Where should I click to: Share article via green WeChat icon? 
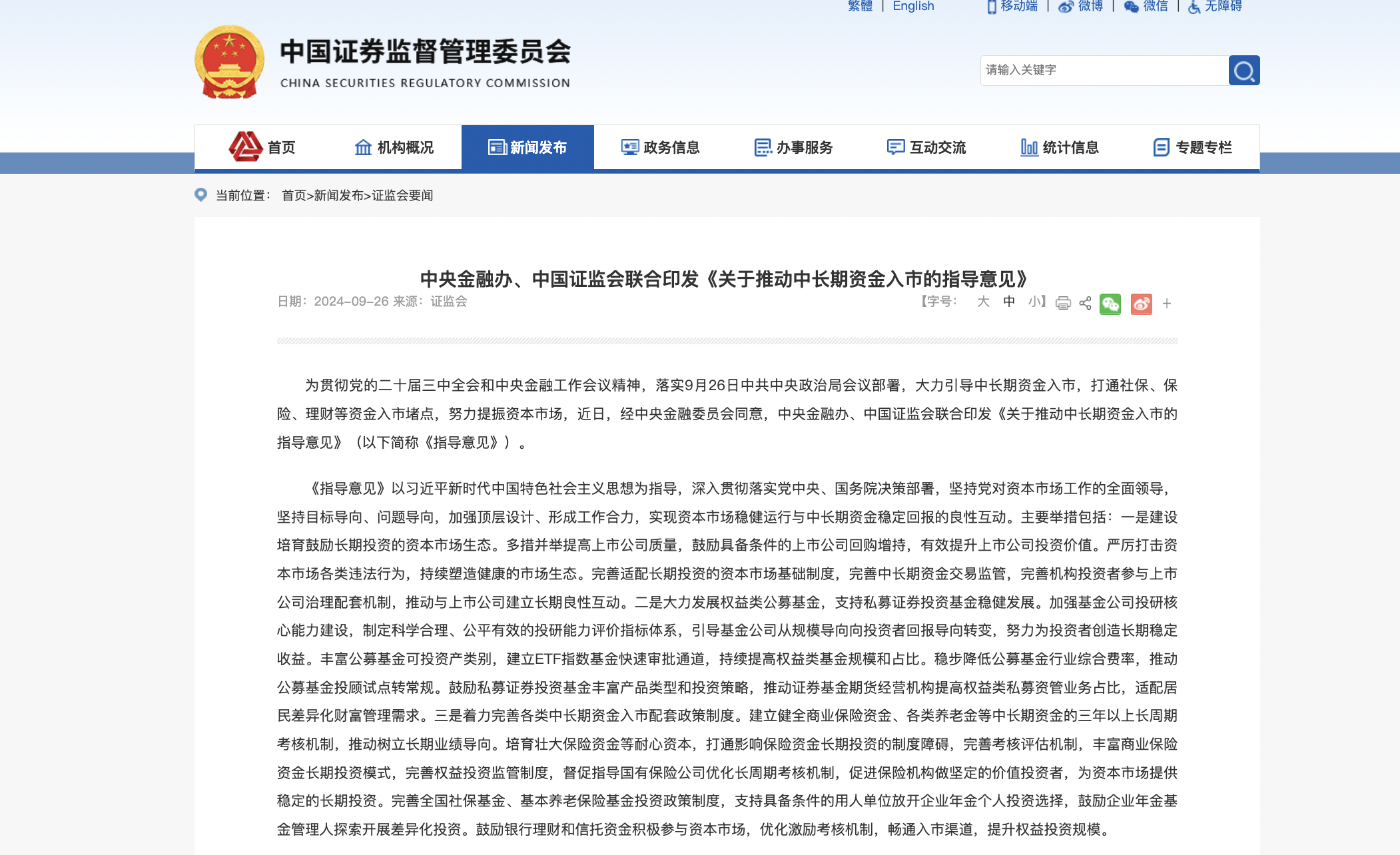[1110, 304]
